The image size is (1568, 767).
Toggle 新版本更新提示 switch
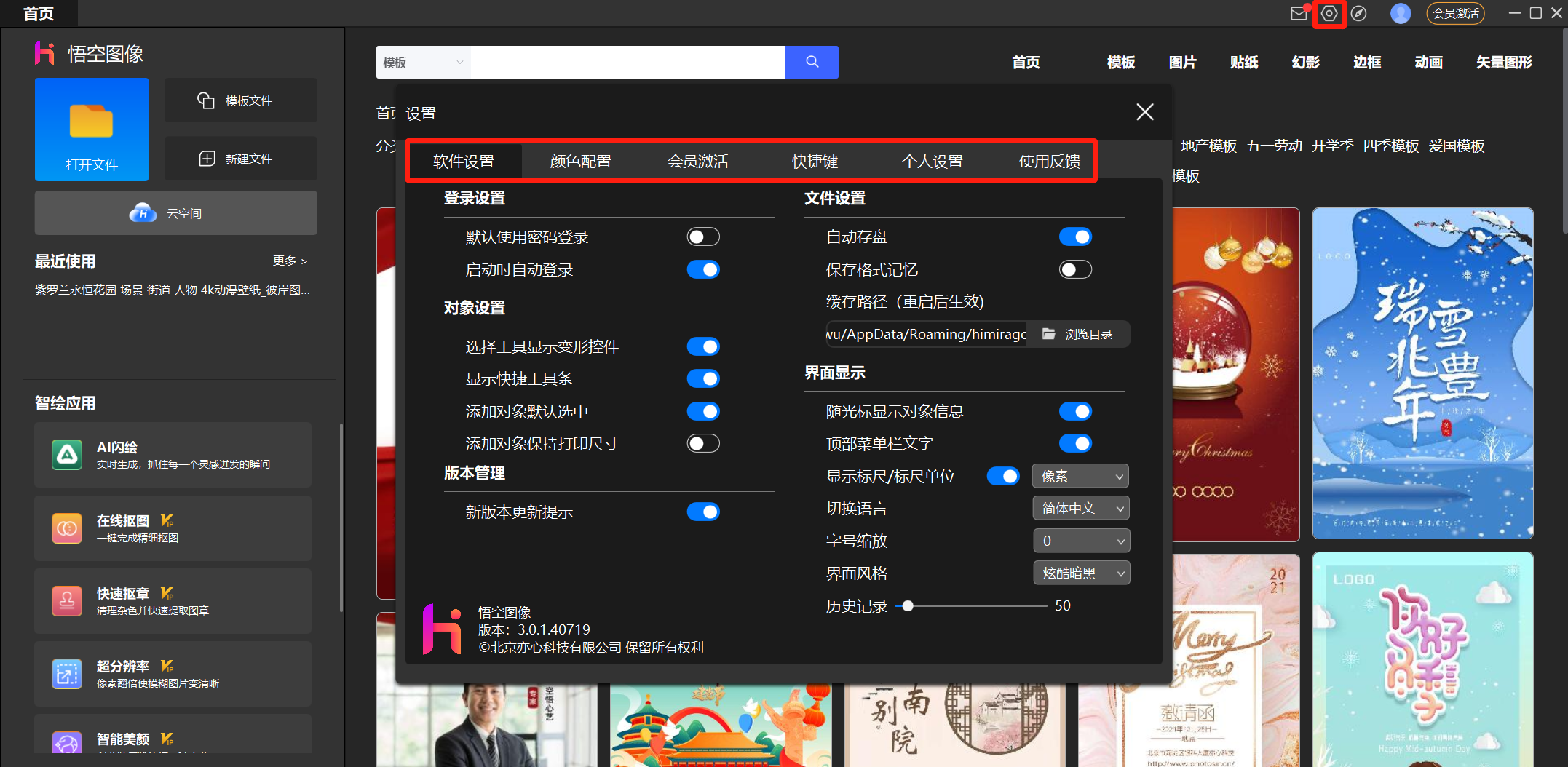click(703, 512)
